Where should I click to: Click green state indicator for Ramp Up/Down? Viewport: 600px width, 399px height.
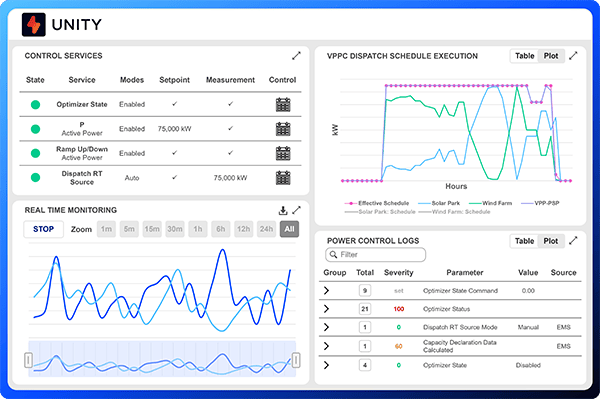[x=36, y=153]
